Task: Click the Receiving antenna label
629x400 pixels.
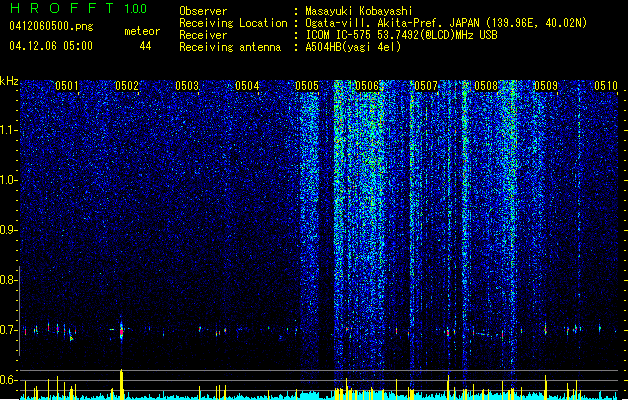Action: 230,47
